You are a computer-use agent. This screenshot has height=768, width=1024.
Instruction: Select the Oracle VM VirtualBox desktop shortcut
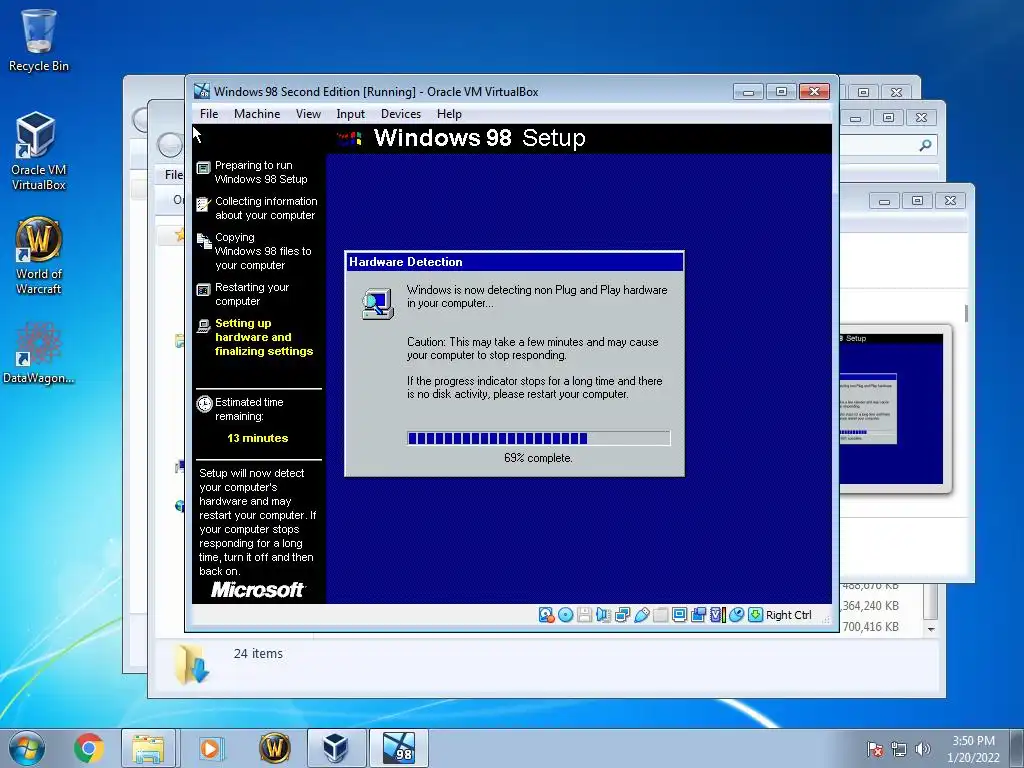point(39,151)
